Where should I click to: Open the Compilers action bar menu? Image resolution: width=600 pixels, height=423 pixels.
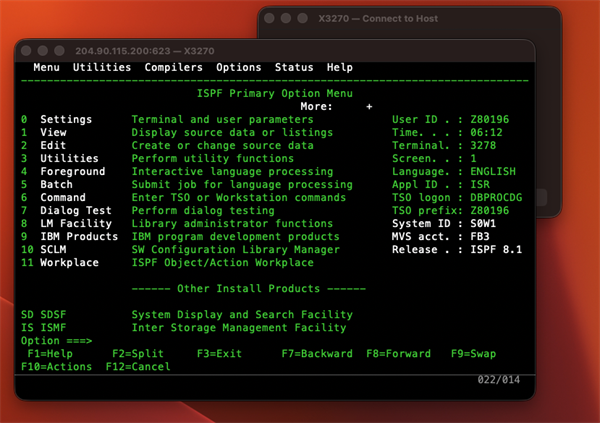click(x=173, y=67)
